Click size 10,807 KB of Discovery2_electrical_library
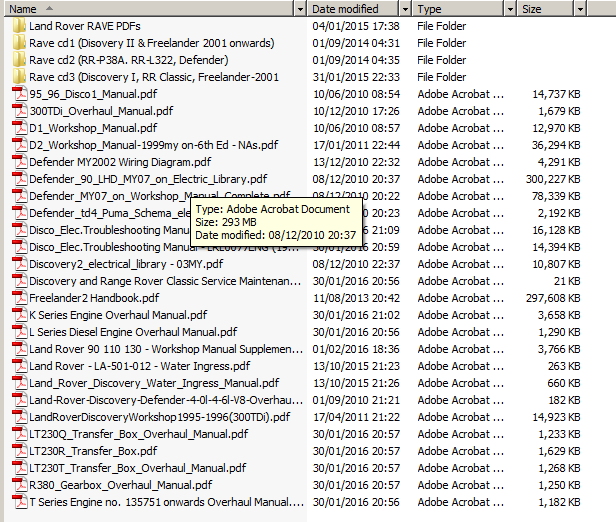The width and height of the screenshot is (616, 522). pos(556,264)
